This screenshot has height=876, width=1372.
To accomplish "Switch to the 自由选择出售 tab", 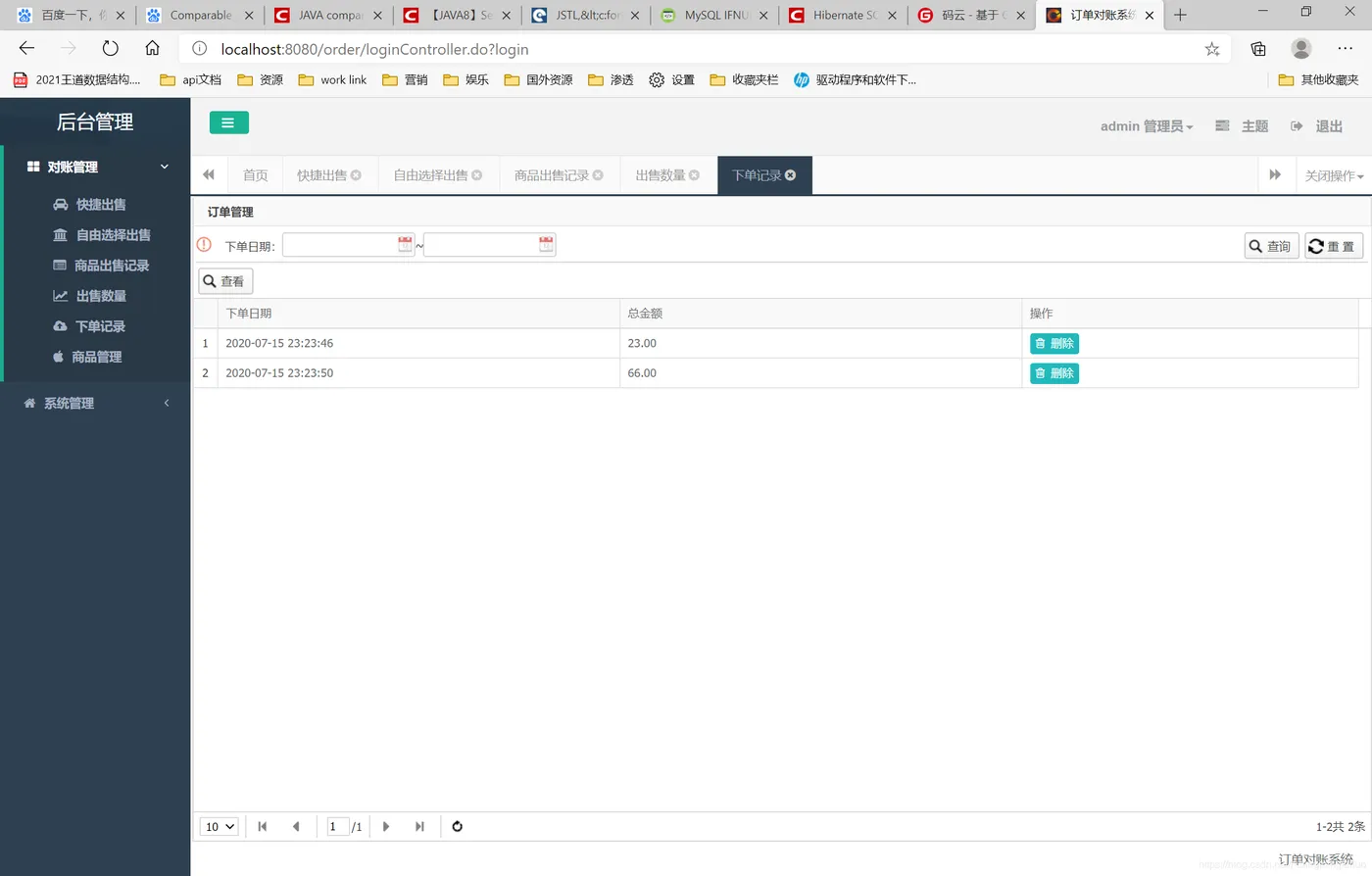I will tap(438, 175).
